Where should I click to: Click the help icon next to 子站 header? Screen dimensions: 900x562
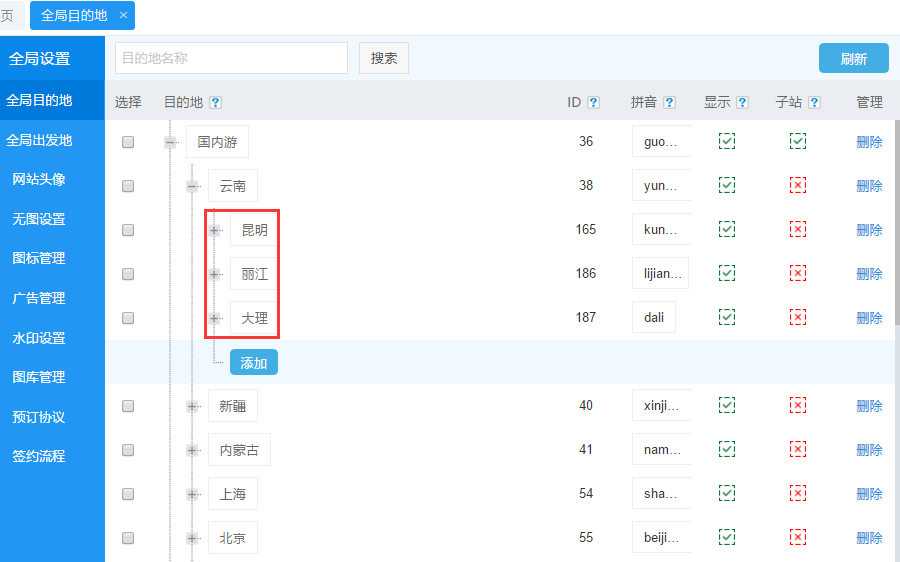[x=814, y=102]
